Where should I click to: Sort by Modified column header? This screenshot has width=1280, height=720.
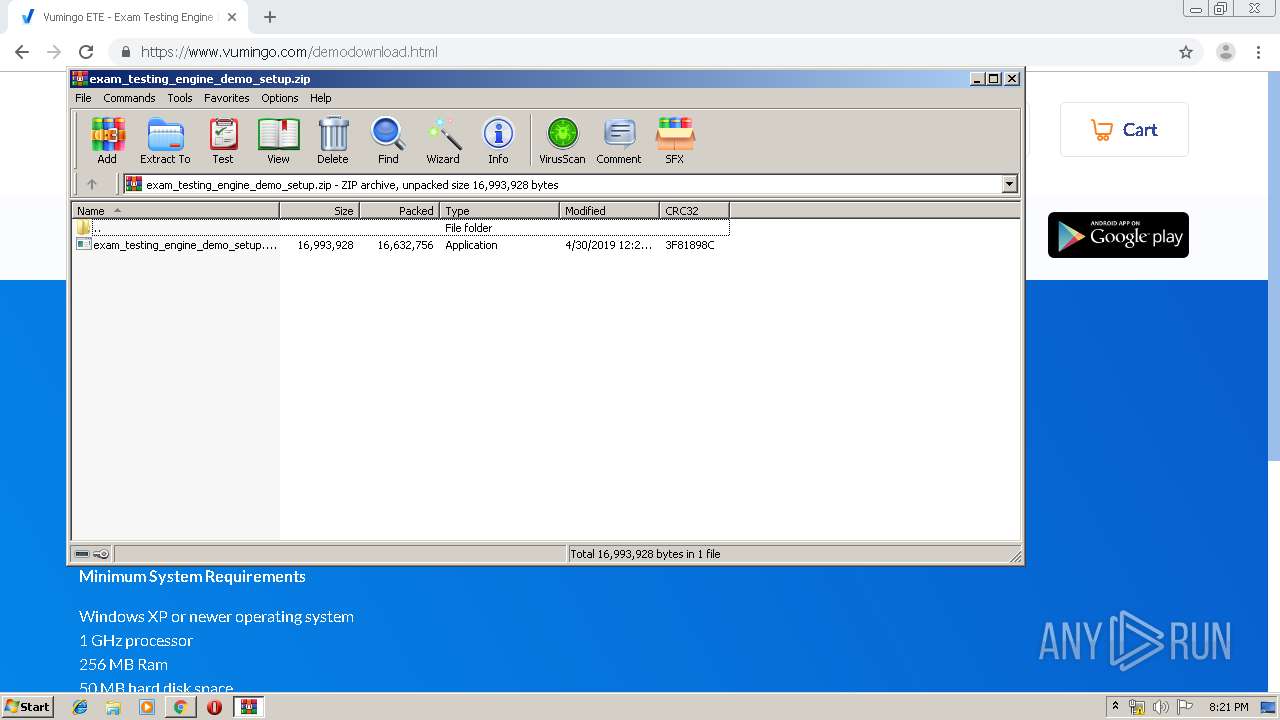609,211
